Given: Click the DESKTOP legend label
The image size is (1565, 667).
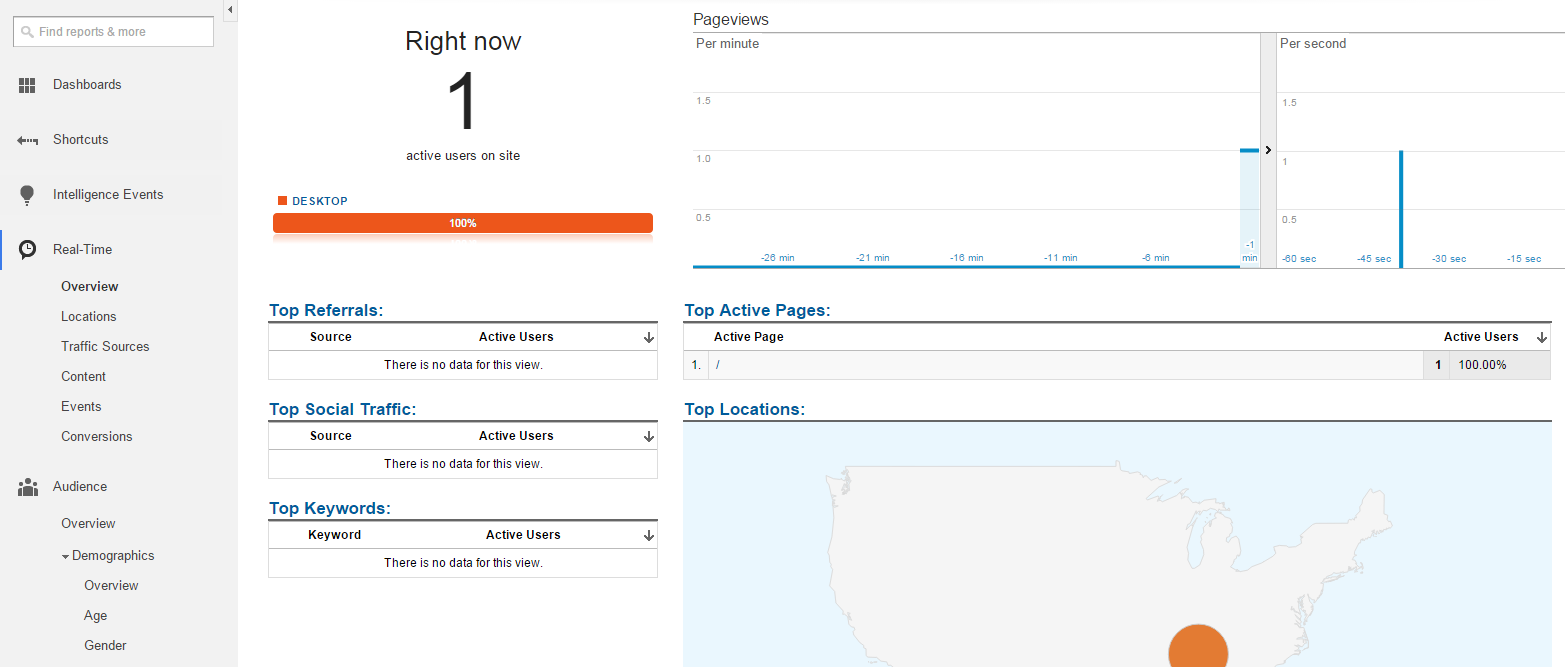Looking at the screenshot, I should click(320, 201).
